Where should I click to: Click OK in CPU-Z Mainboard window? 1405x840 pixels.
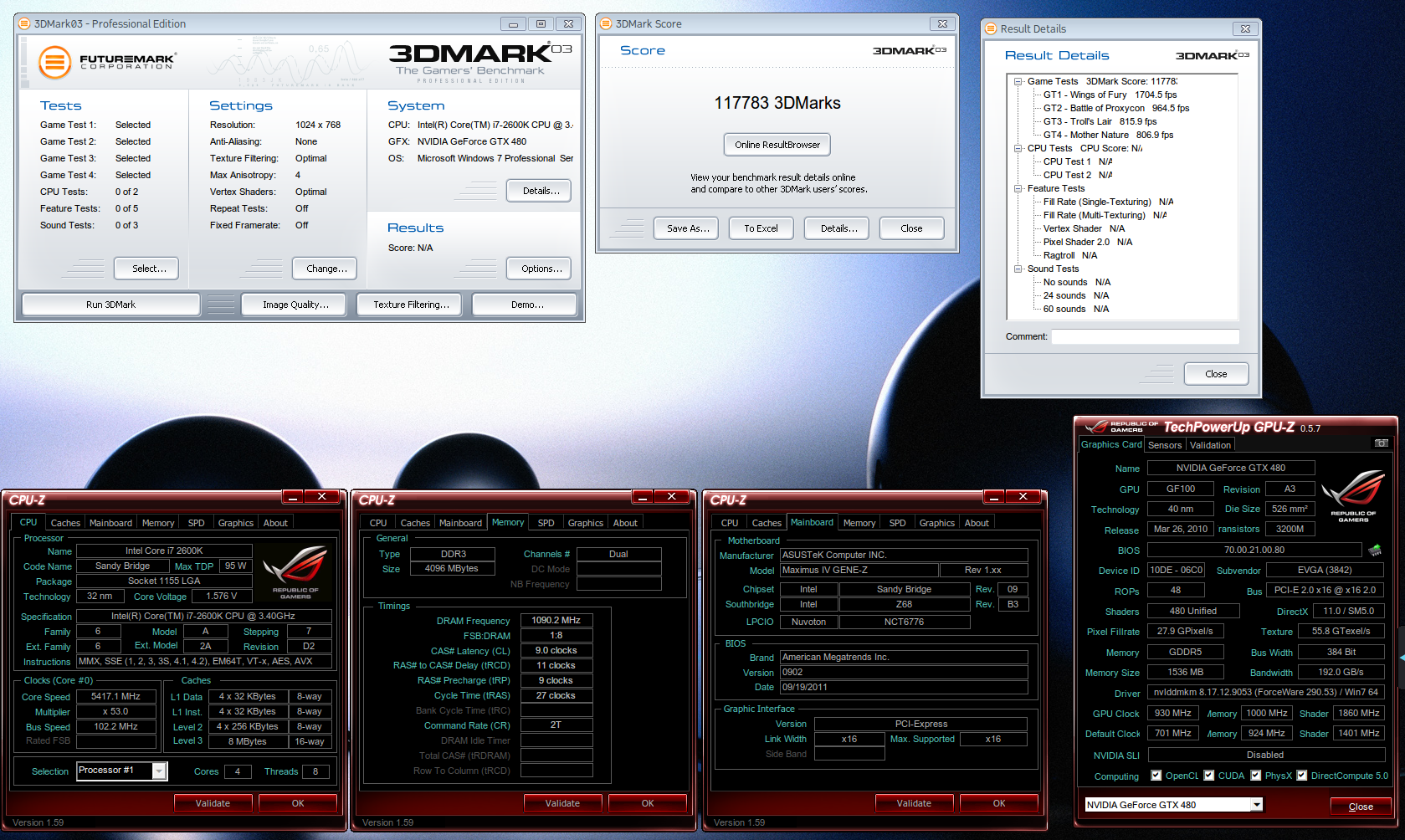click(999, 803)
